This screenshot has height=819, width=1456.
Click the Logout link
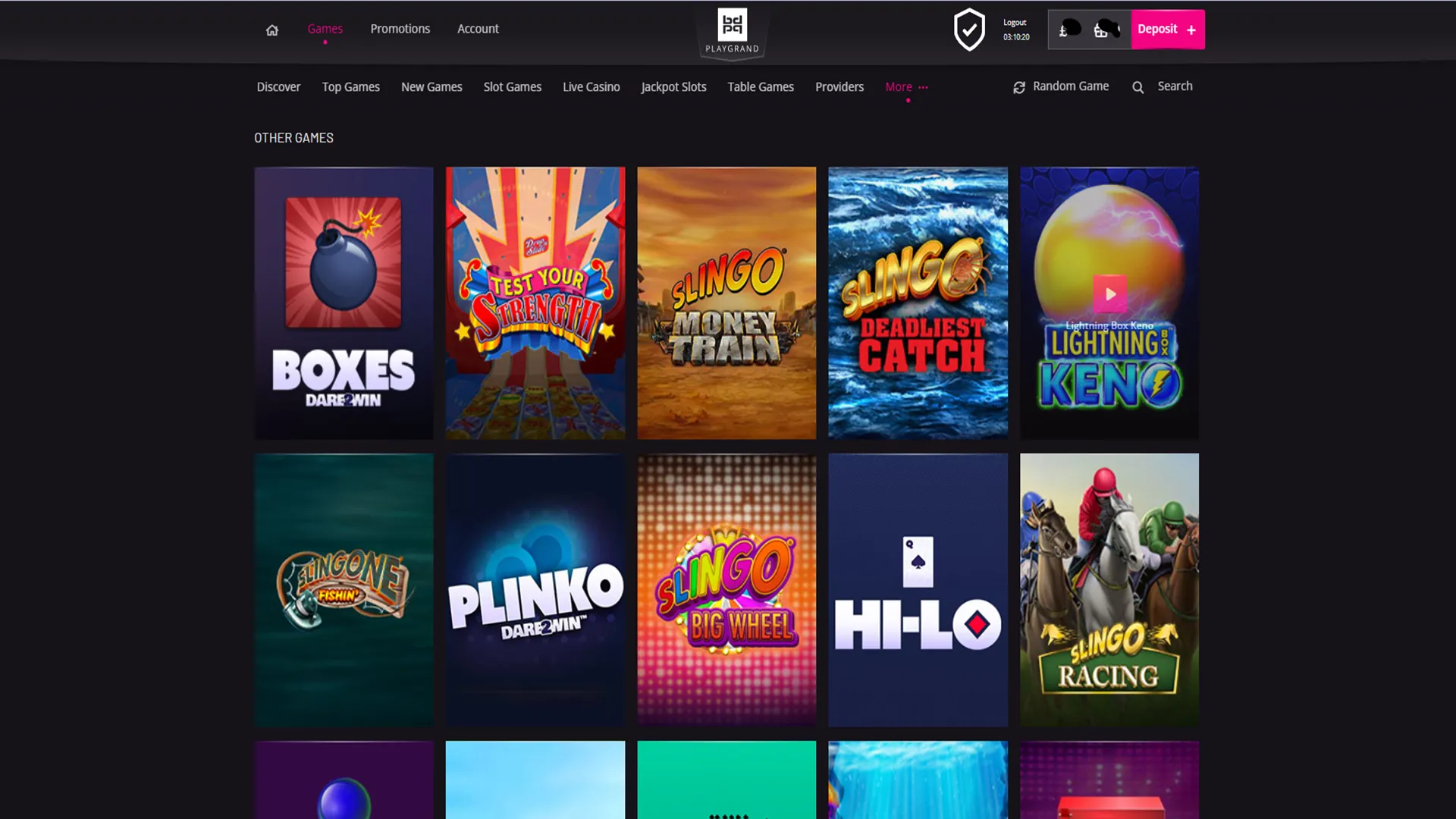click(x=1014, y=22)
